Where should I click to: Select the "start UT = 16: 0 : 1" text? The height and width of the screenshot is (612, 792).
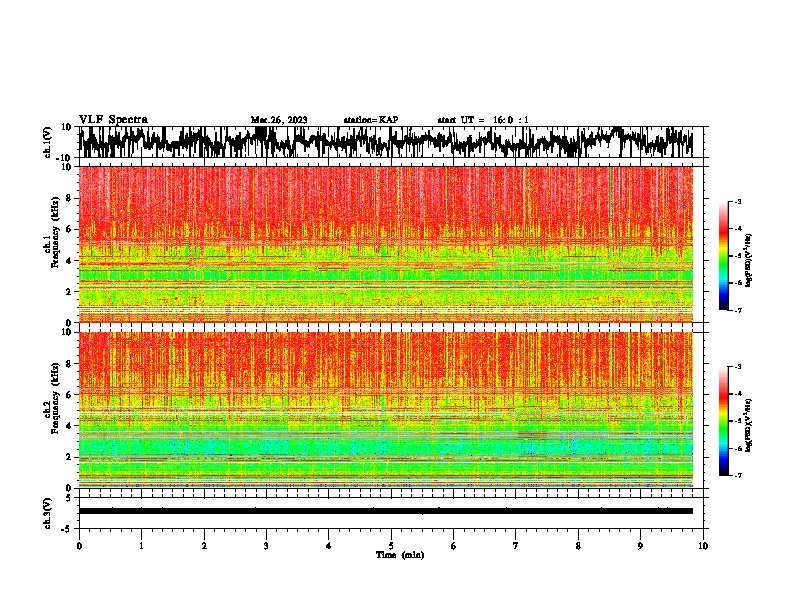point(483,120)
